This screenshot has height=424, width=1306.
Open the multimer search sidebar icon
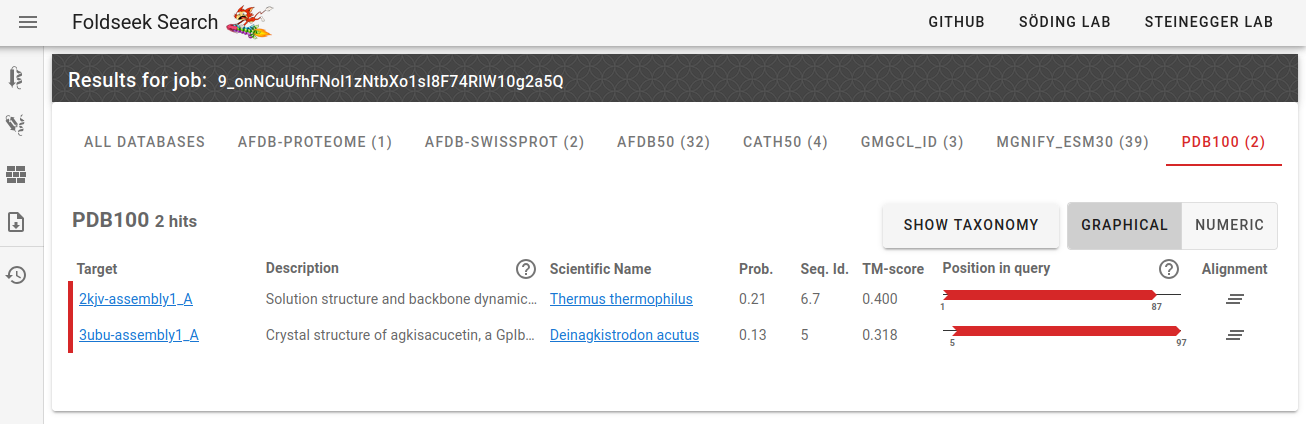(x=16, y=125)
